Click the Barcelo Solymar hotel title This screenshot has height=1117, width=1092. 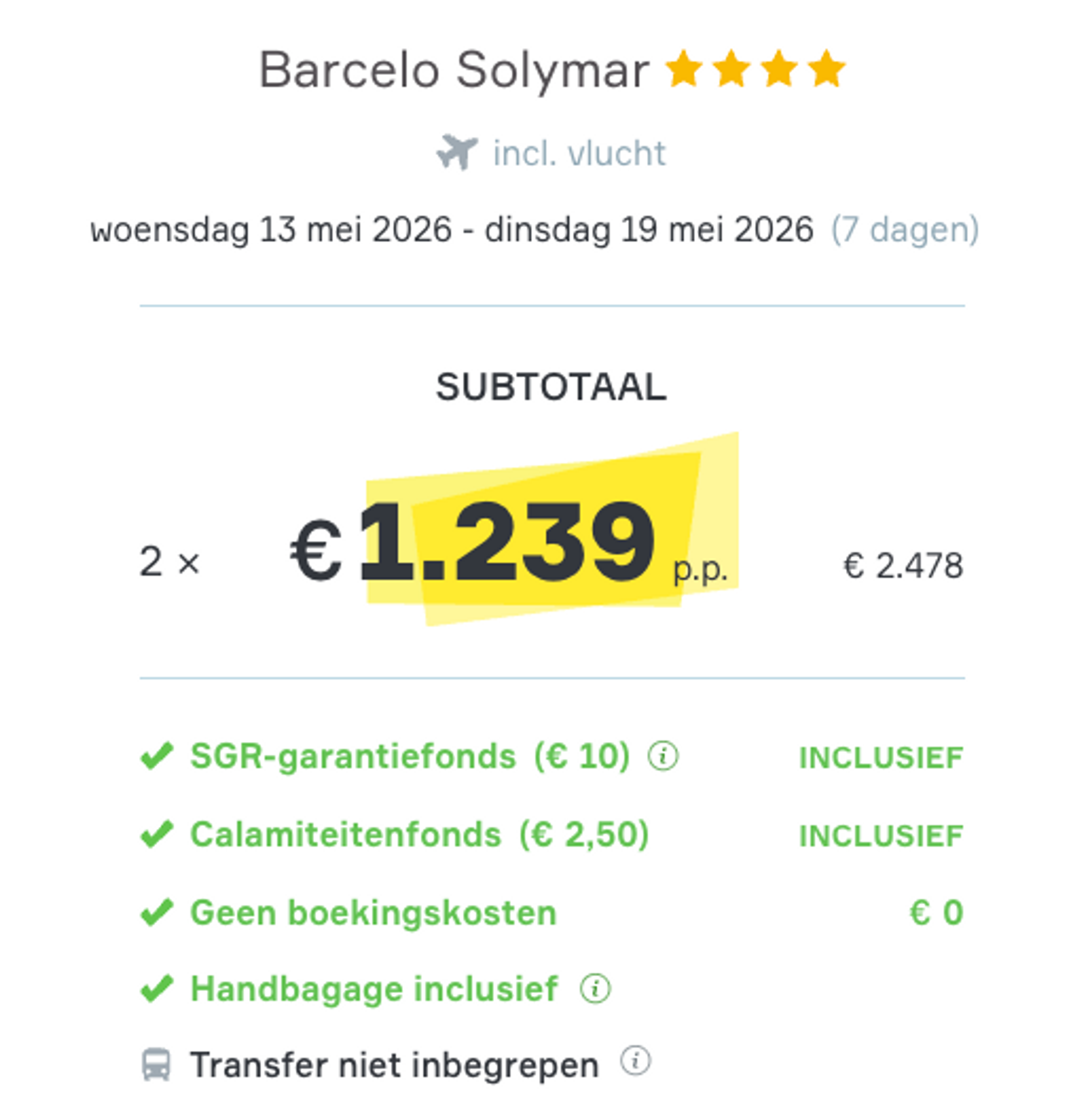(454, 71)
